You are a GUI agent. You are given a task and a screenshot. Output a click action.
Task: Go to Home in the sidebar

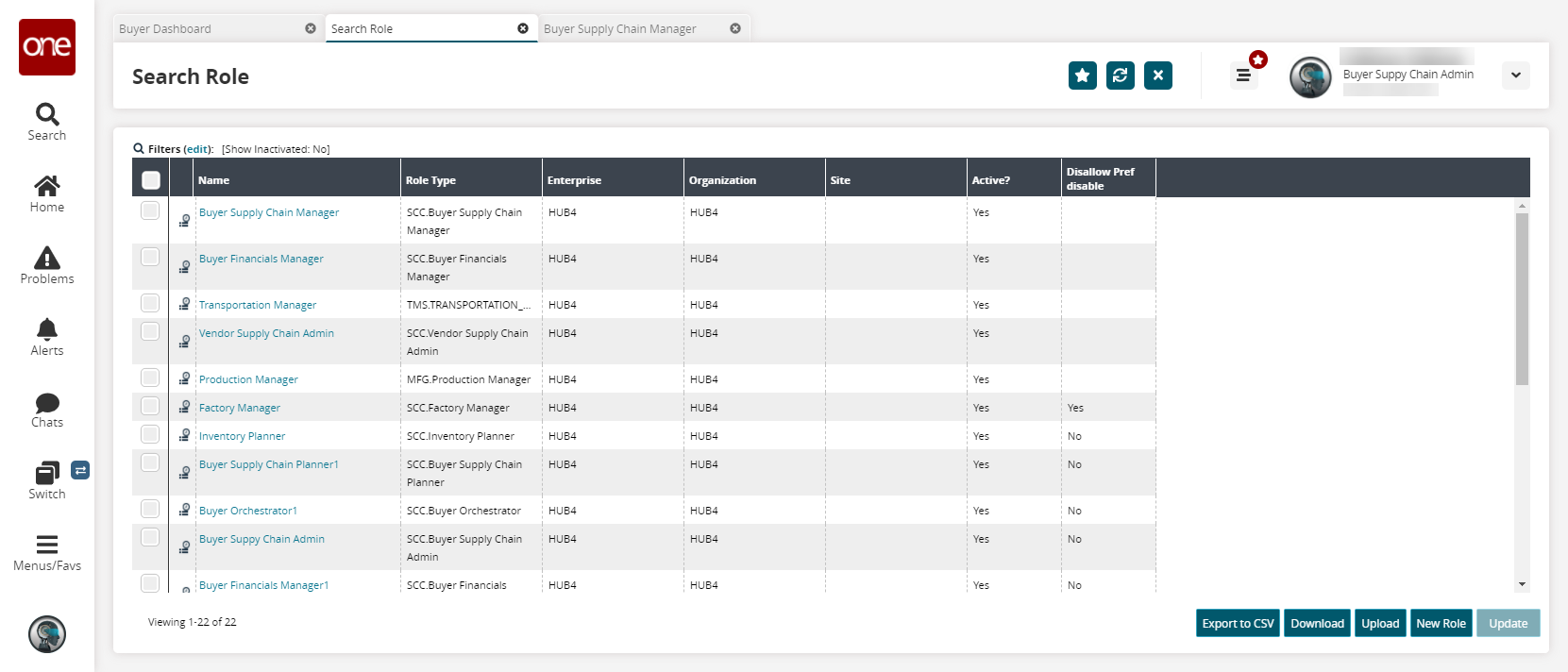[47, 187]
